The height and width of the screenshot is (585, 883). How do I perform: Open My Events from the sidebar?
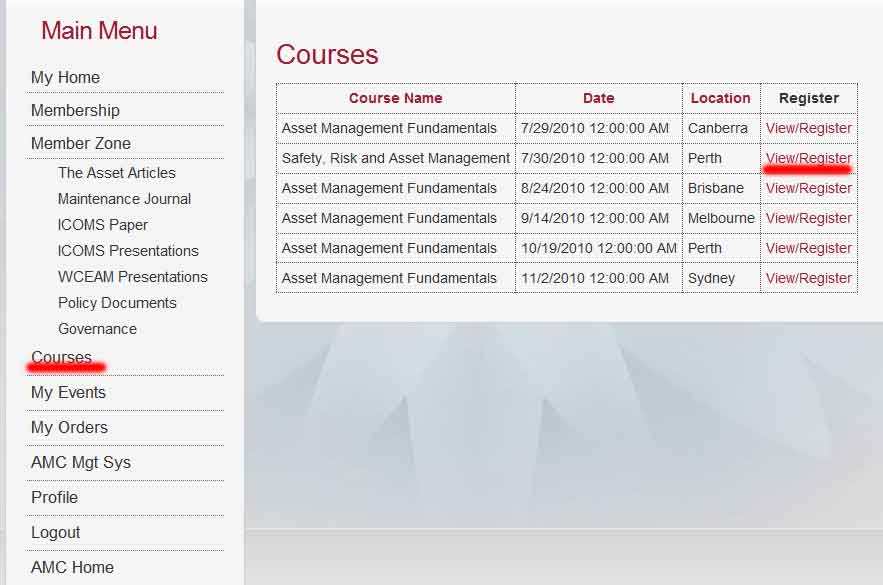(x=68, y=392)
